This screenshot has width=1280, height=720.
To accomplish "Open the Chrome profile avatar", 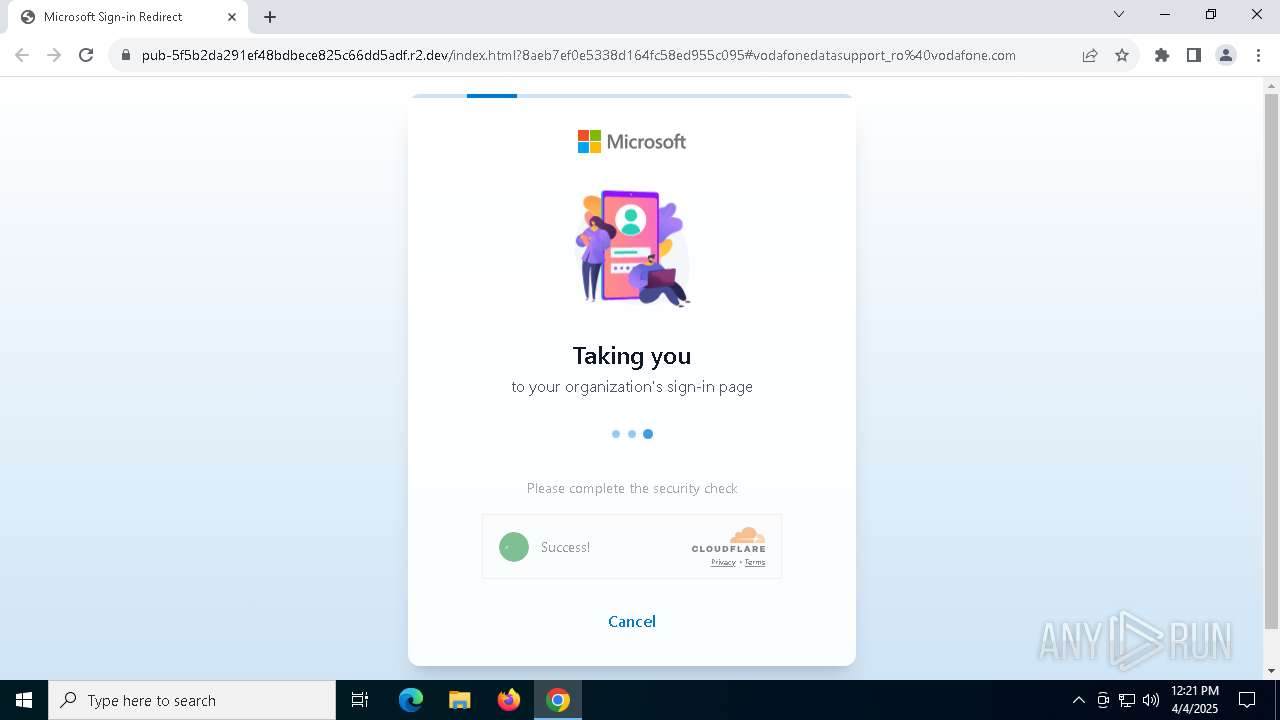I will (x=1226, y=55).
